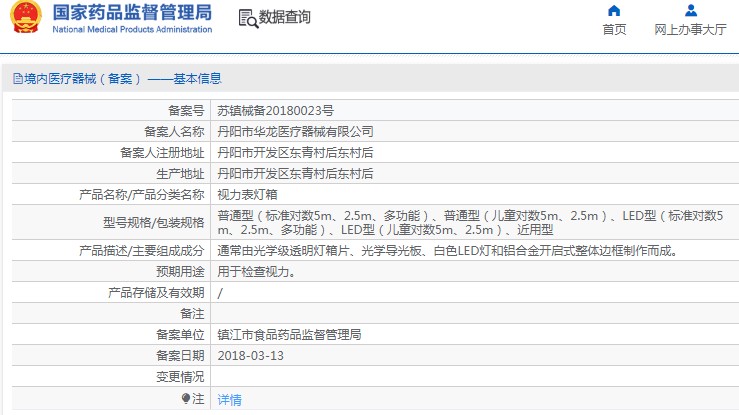Click the 产品存储及有效期 label
Screen dimensions: 739x415
click(x=156, y=293)
